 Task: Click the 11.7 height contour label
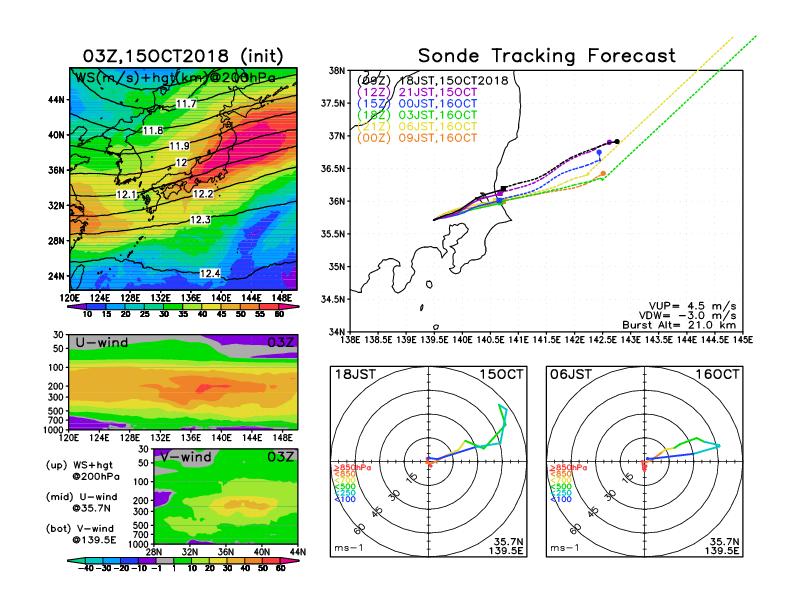[186, 104]
